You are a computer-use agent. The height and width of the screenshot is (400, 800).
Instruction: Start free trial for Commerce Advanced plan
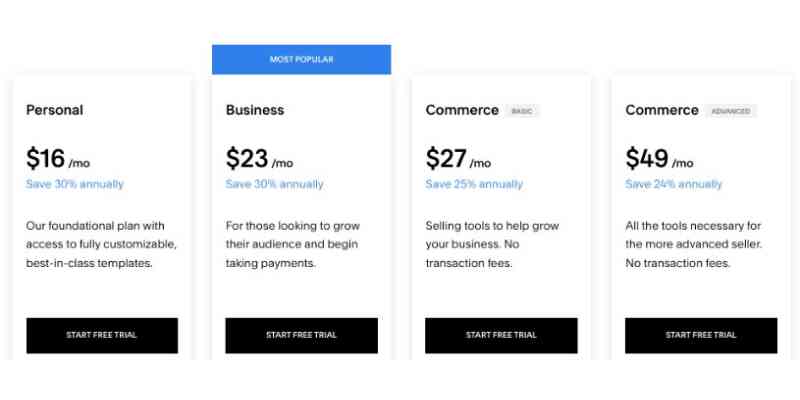point(701,335)
